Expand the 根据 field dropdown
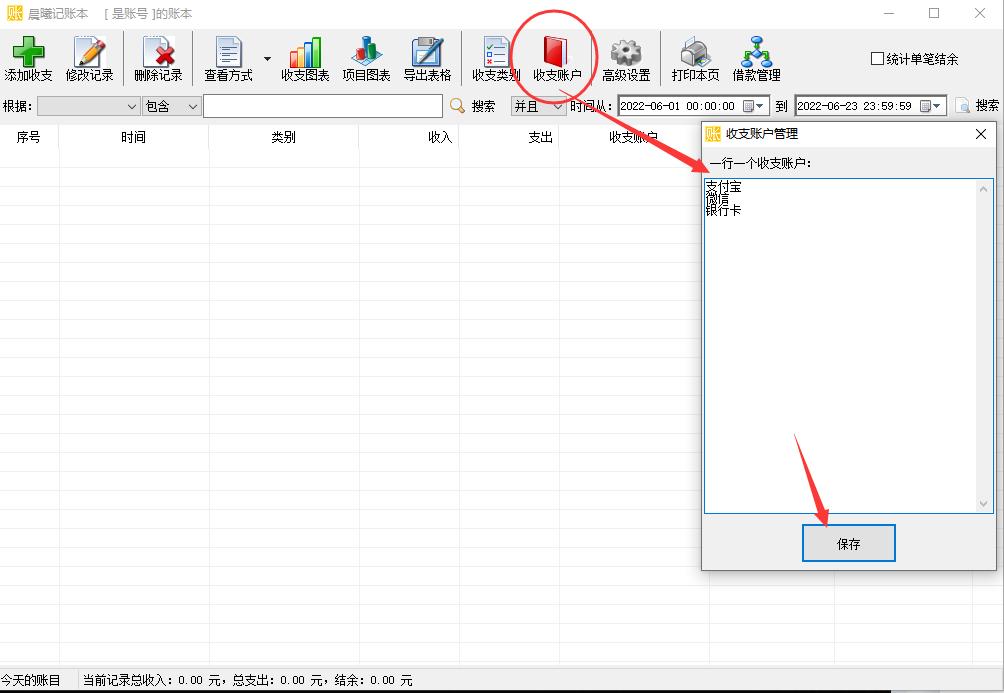Screen dimensions: 1004x693 click(131, 106)
